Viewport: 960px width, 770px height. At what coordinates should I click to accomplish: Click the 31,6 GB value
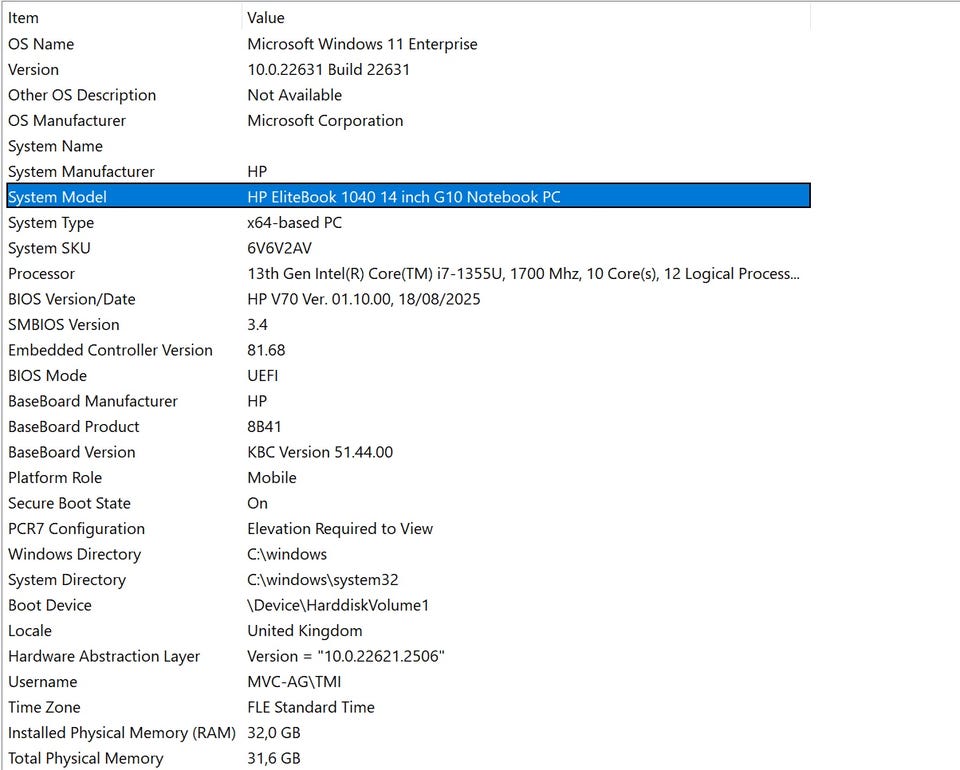click(x=274, y=758)
